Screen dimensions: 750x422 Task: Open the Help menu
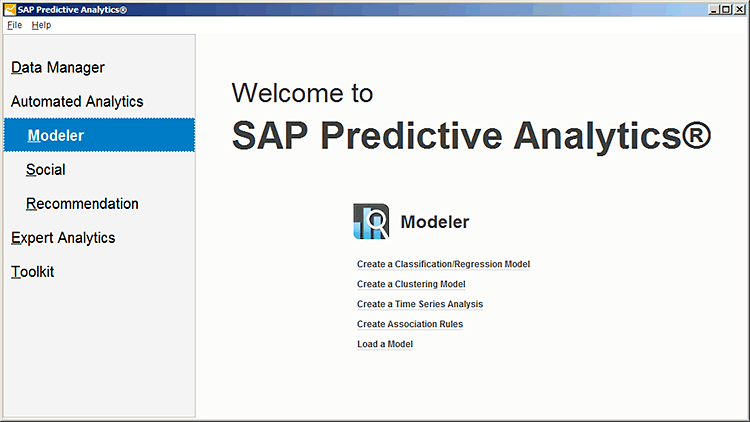click(41, 25)
